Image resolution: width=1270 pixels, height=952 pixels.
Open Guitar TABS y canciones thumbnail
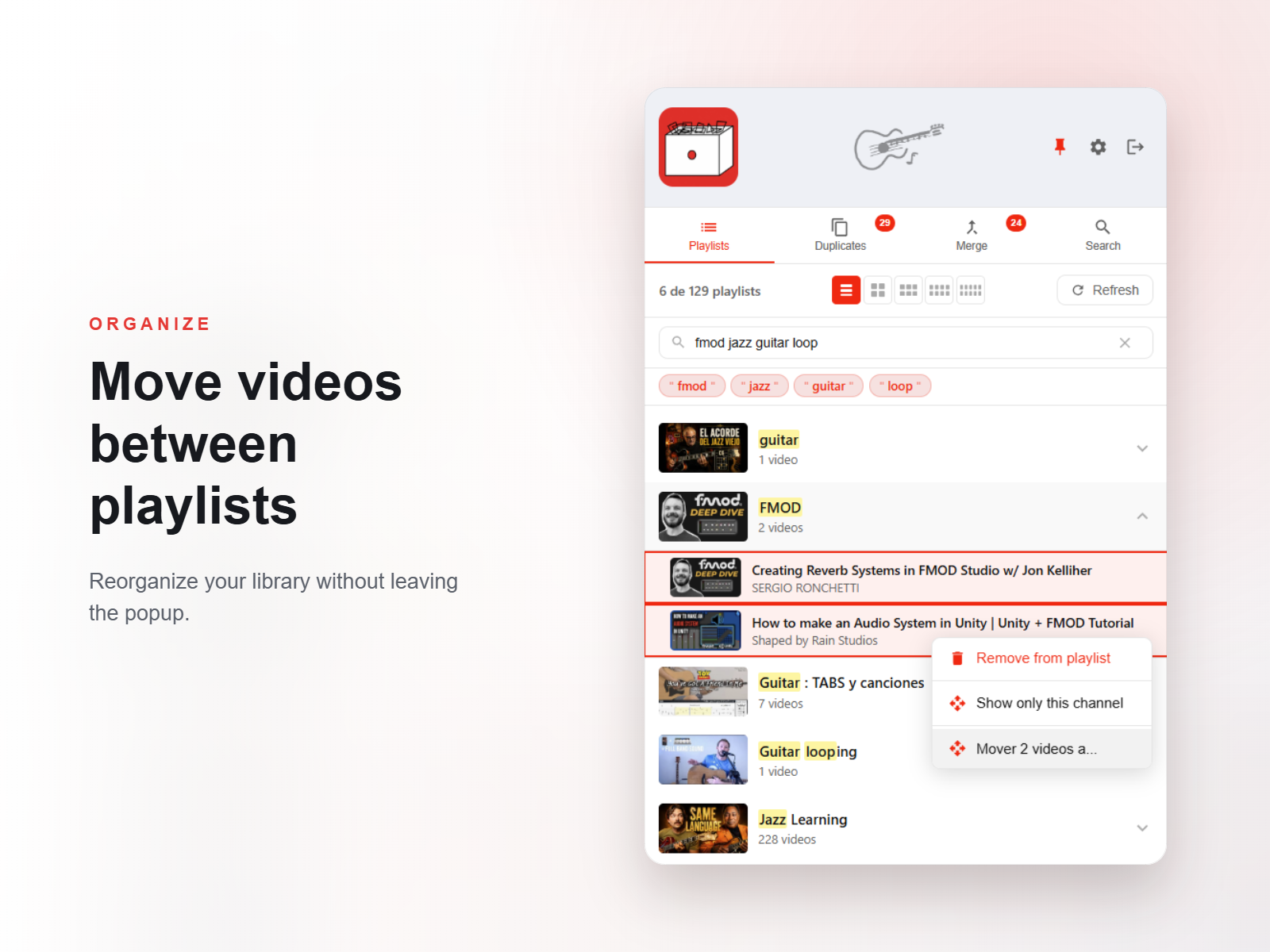click(x=703, y=691)
